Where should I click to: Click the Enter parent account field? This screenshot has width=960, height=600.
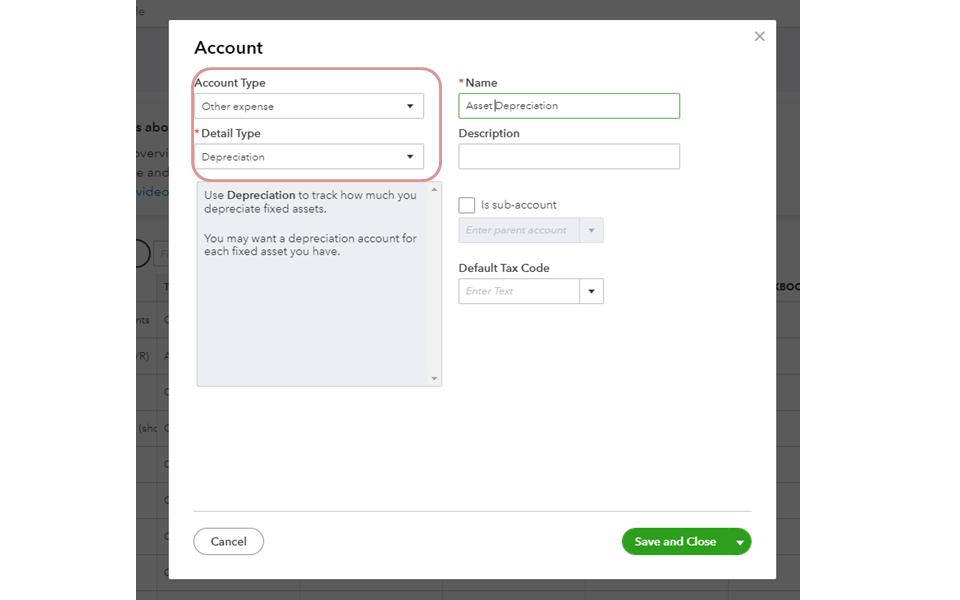(x=518, y=231)
